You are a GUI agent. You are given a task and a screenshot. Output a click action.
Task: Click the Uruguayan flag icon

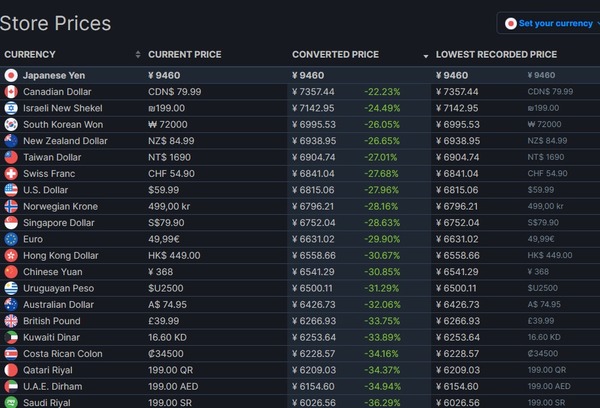(x=11, y=288)
